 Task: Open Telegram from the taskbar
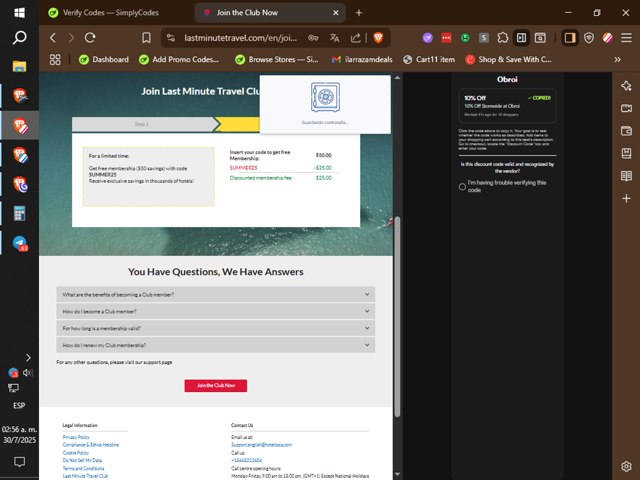[20, 243]
